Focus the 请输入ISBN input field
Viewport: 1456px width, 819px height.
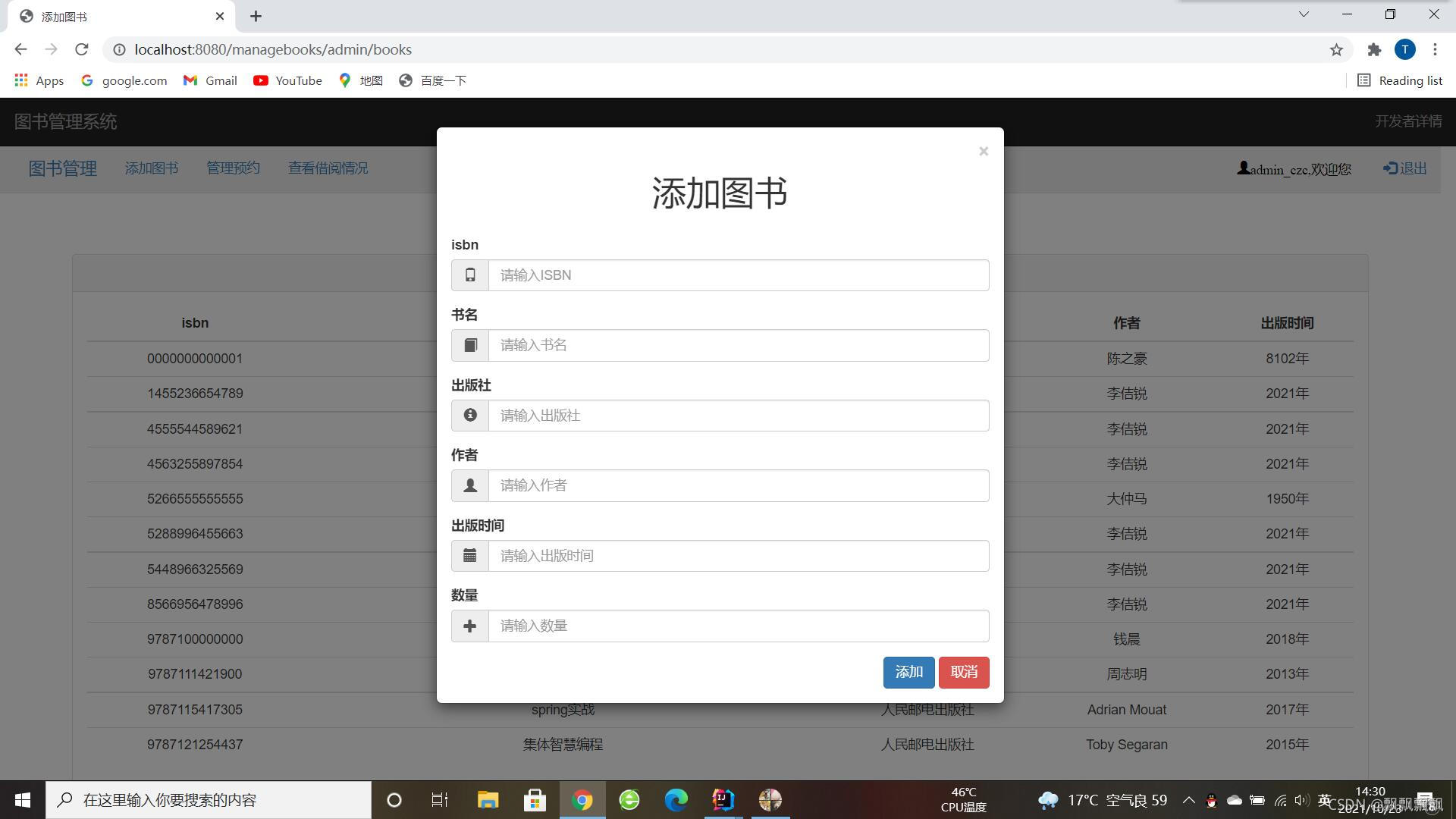(x=739, y=275)
